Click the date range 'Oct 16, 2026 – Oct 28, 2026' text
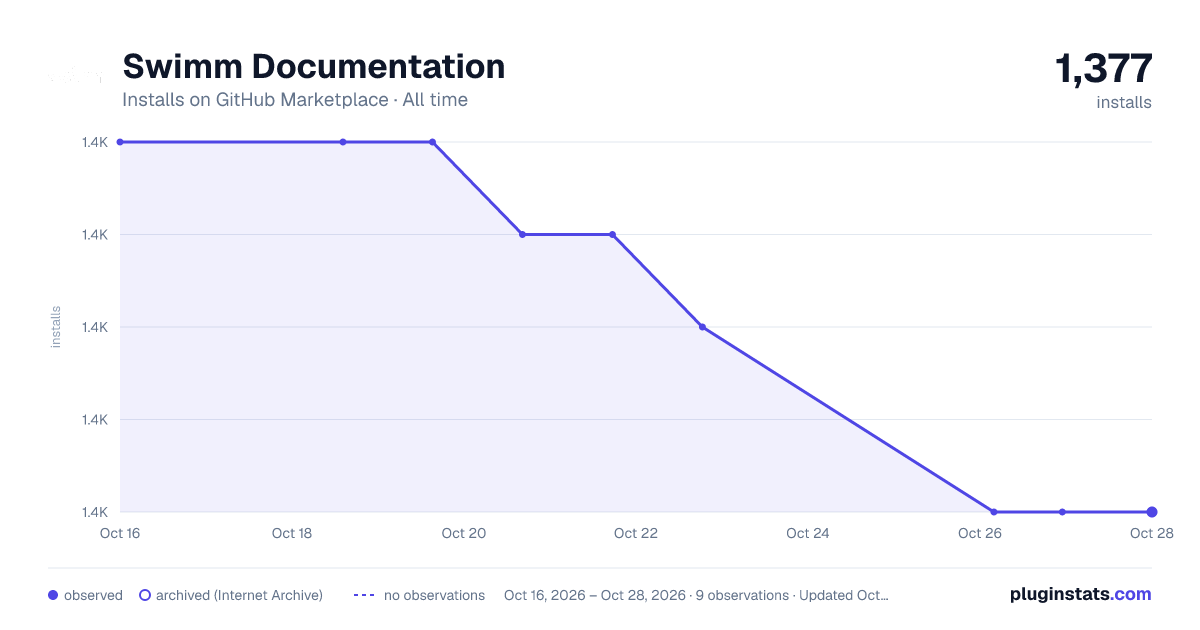Viewport: 1200px width, 630px height. (595, 595)
